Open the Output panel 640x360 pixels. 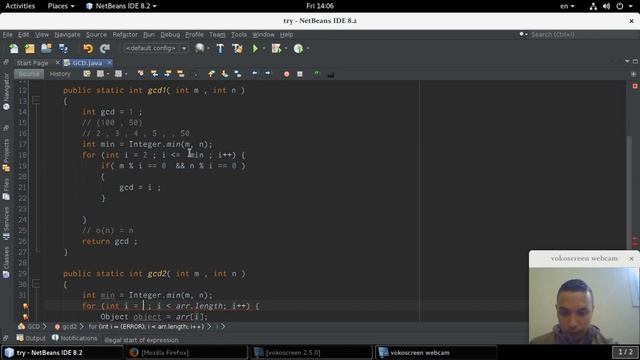31,338
